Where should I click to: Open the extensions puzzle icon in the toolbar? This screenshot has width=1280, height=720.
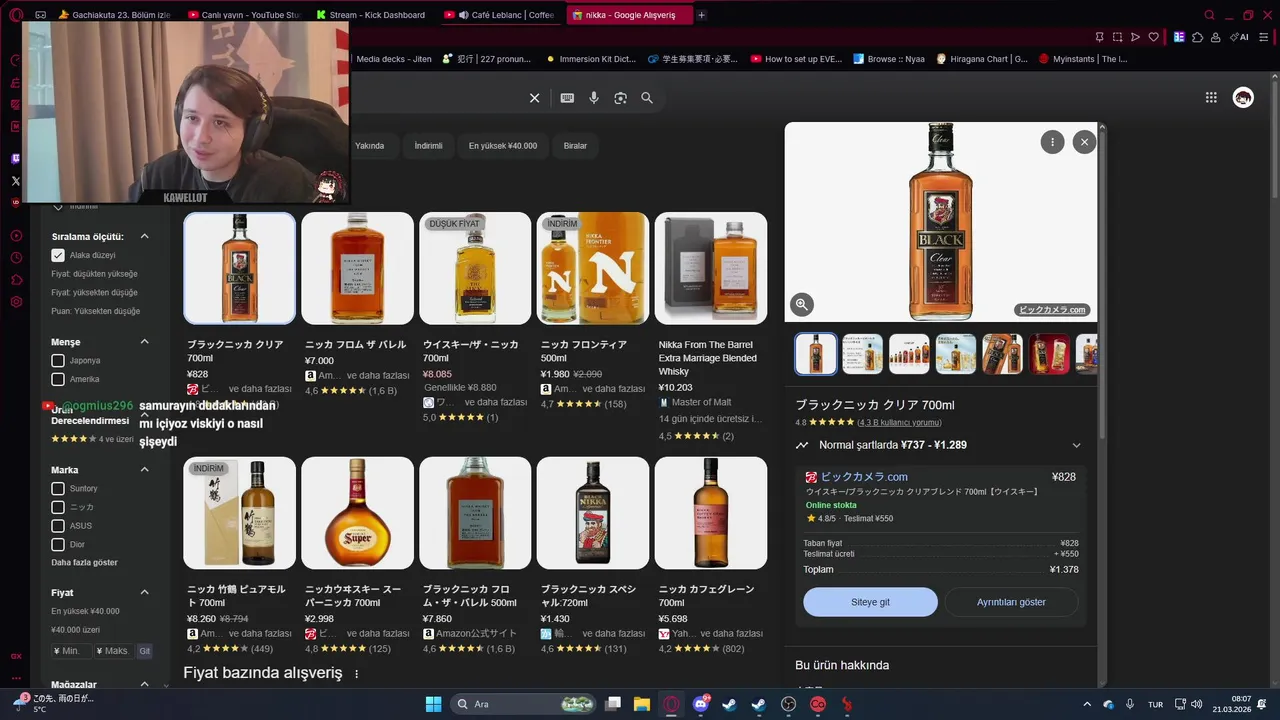point(1198,37)
